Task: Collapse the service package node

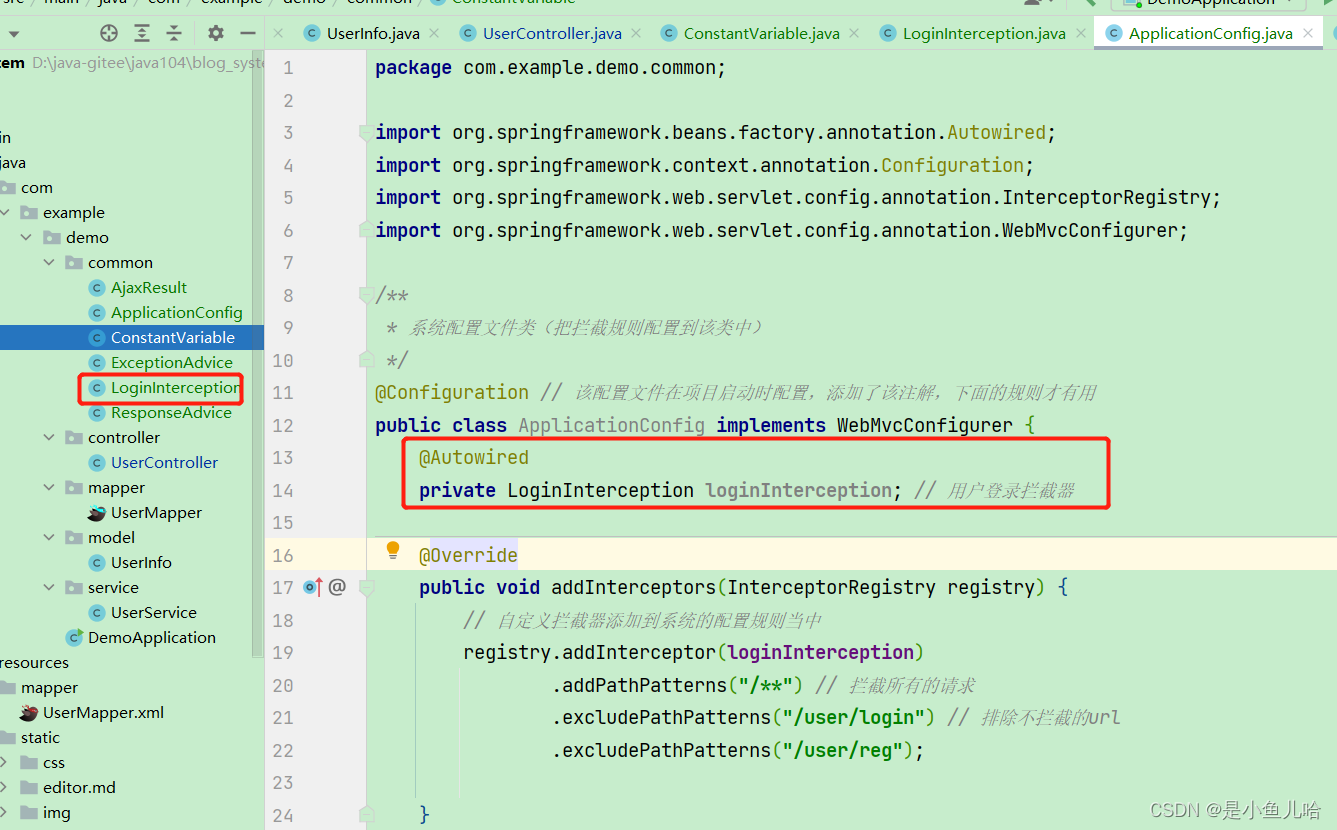Action: [x=50, y=587]
